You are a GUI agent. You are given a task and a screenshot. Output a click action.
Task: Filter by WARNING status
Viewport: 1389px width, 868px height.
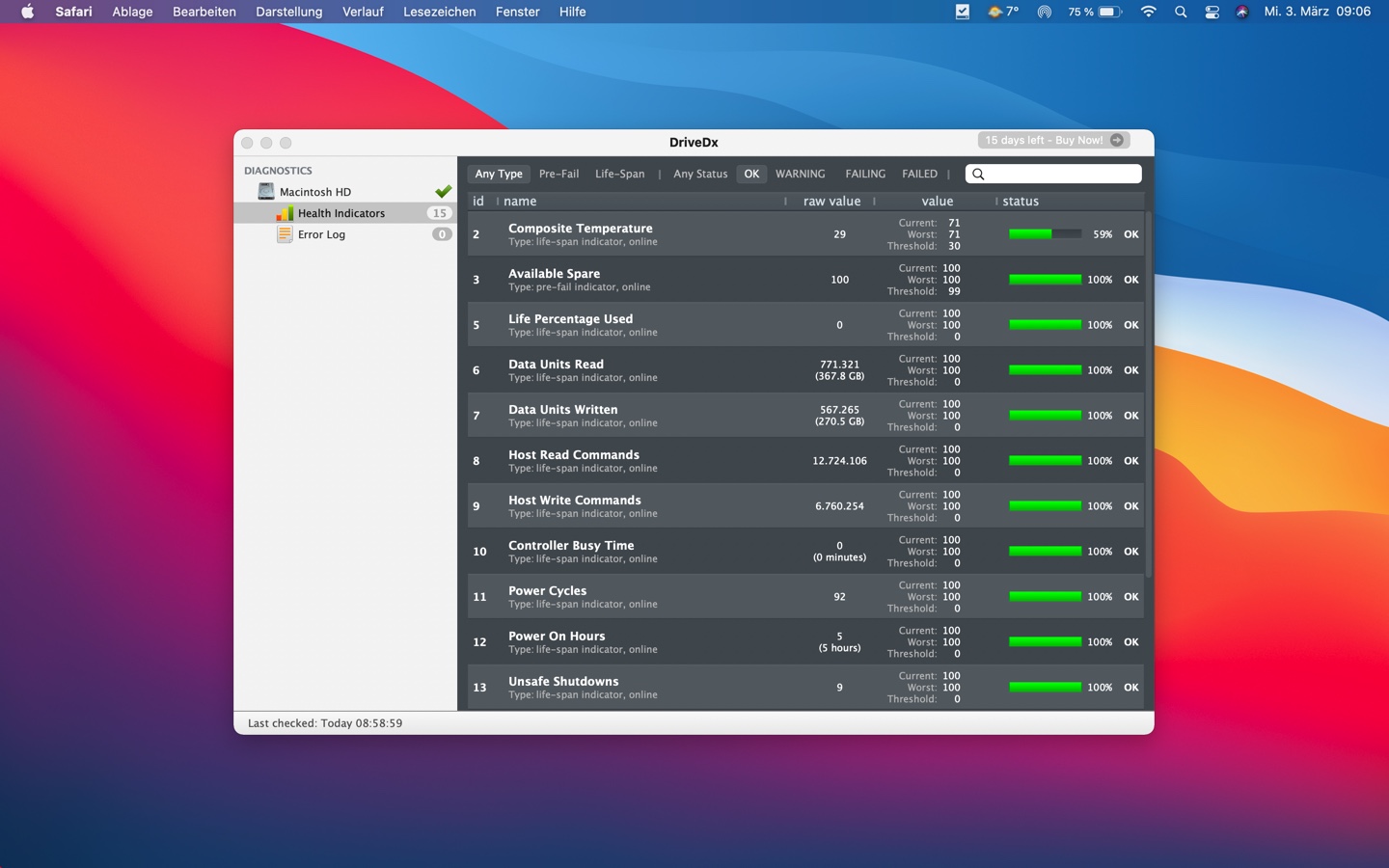(801, 175)
